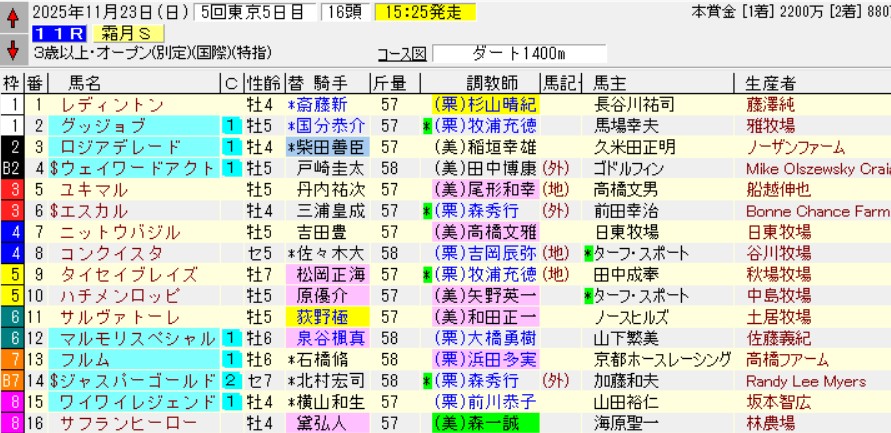Open horse レディントン details

[x=112, y=105]
